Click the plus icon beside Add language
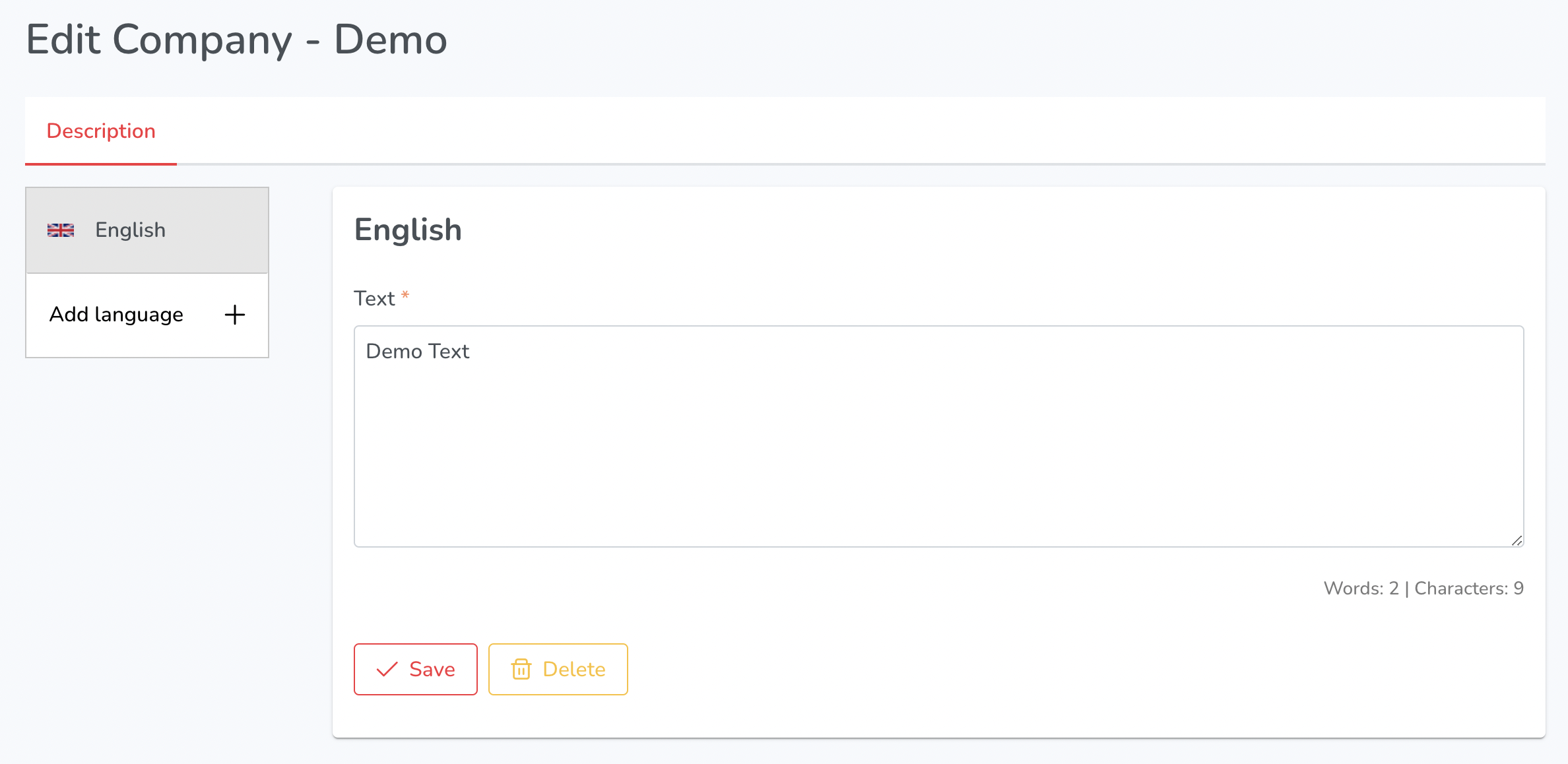Screen dimensions: 1568x764 tap(235, 315)
